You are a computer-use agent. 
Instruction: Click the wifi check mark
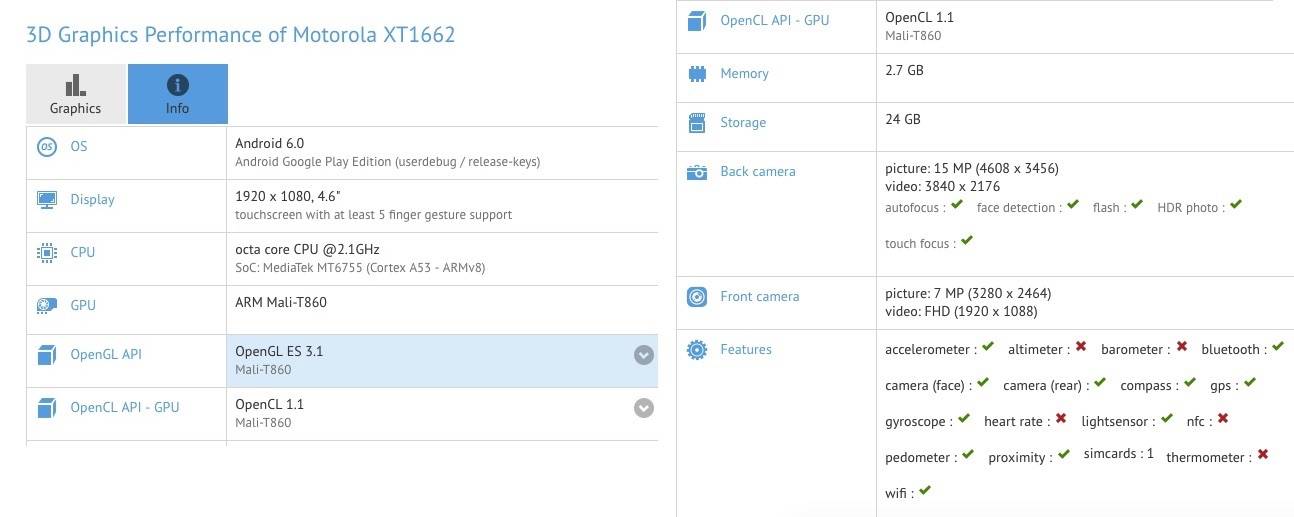(x=925, y=491)
